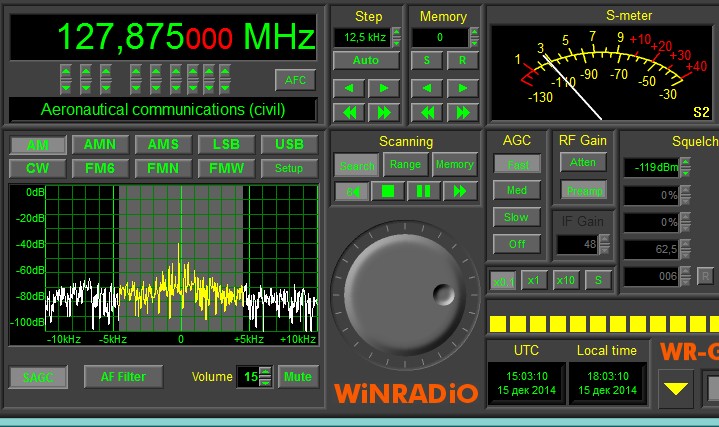Enable the AFC button

[x=295, y=80]
